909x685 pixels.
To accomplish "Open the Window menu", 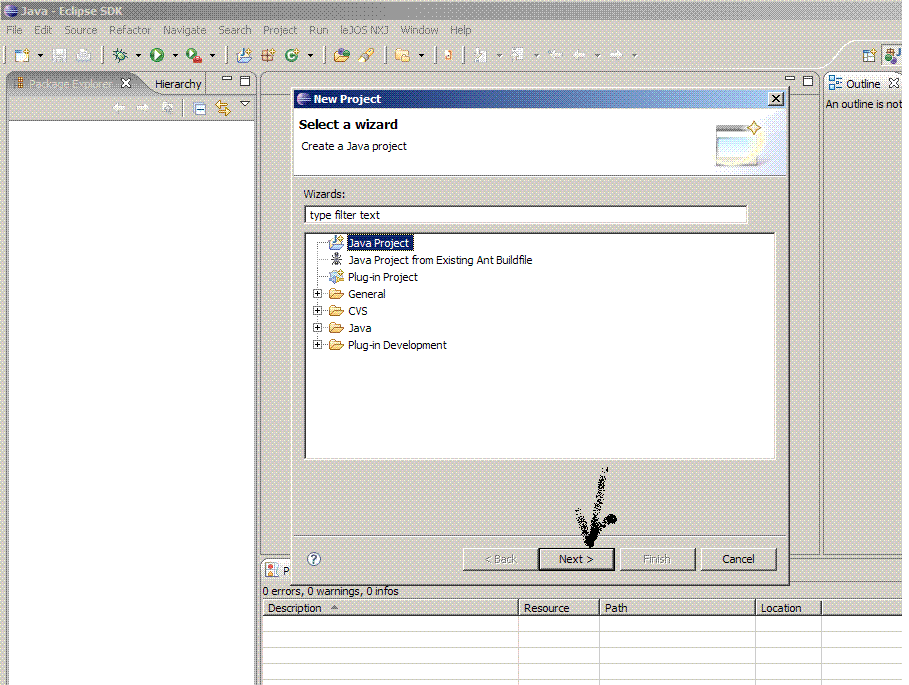I will coord(419,30).
